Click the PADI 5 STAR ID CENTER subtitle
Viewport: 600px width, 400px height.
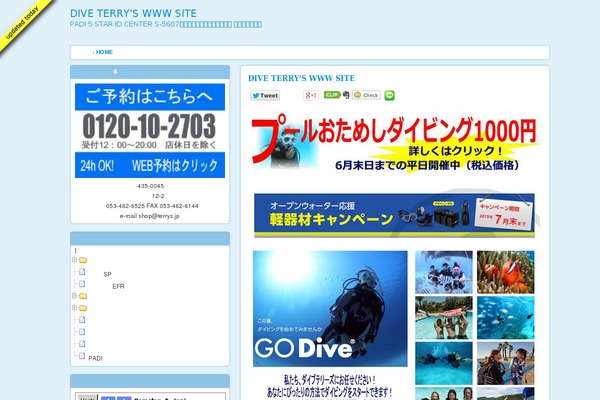[166, 24]
